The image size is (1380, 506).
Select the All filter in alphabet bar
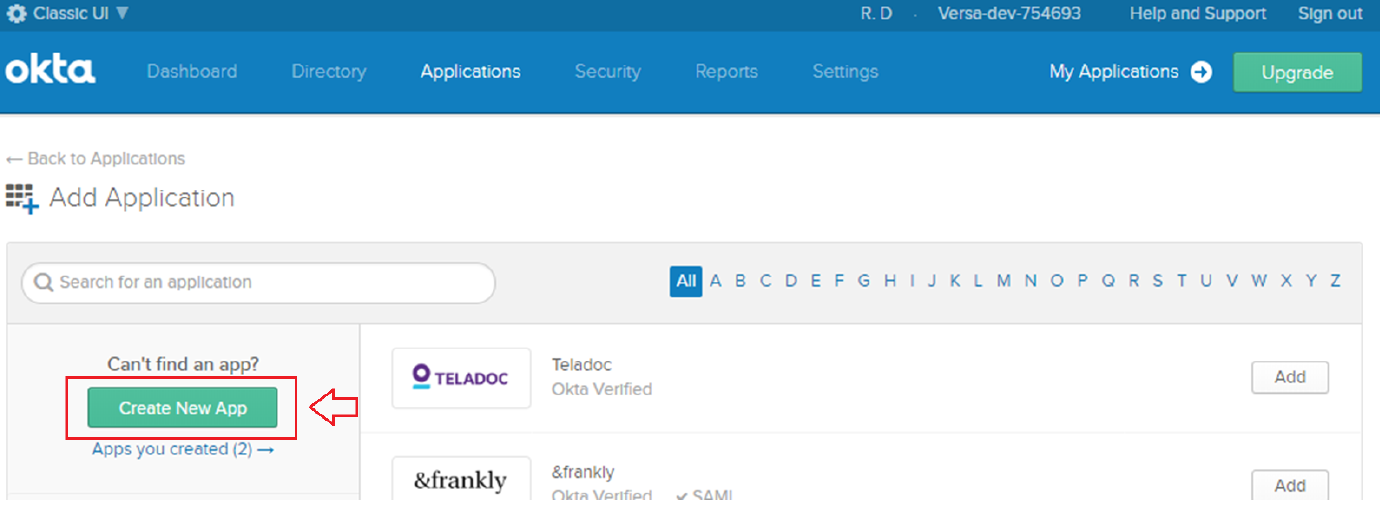[x=686, y=281]
